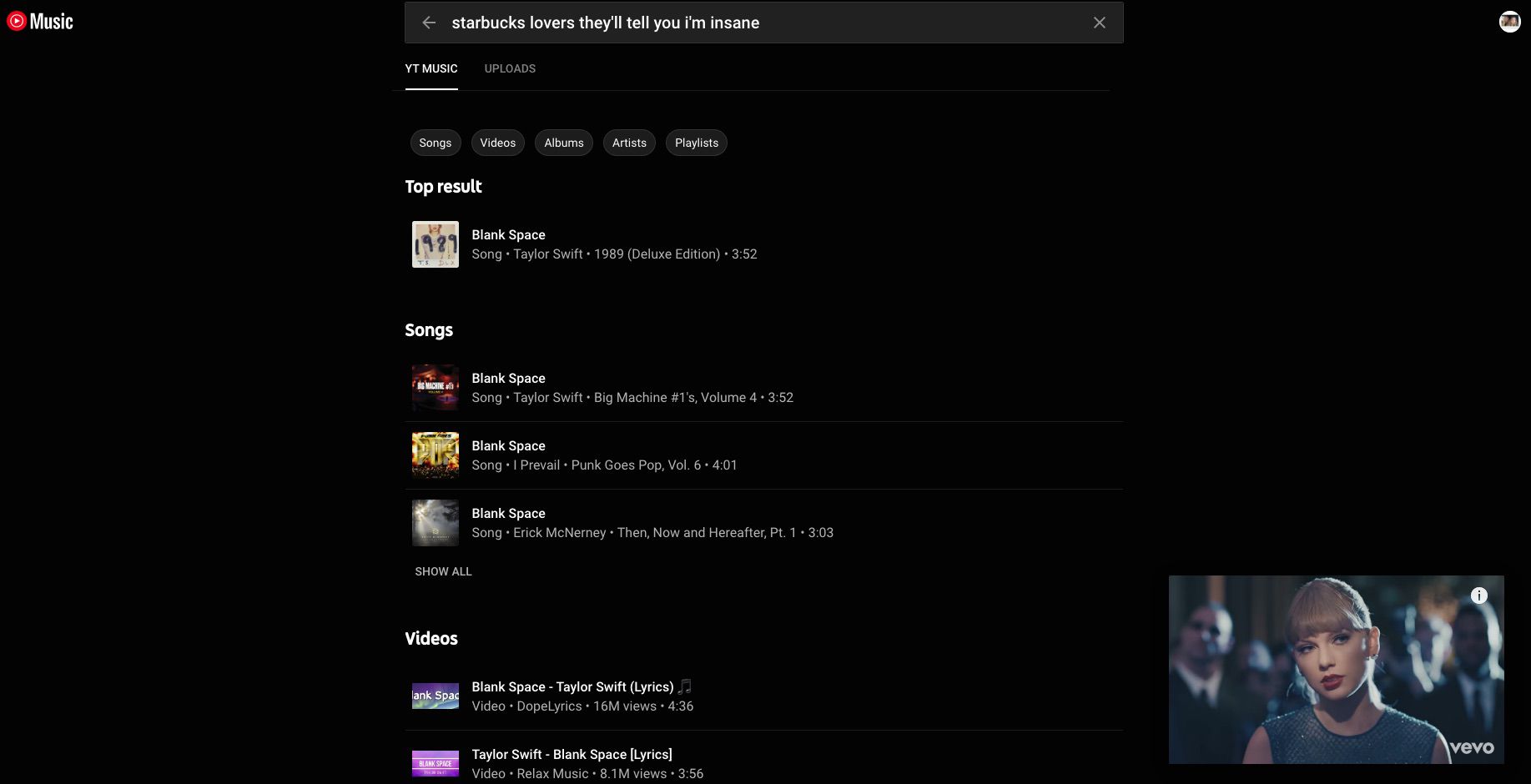Screen dimensions: 1531x784
Task: Click inside the search text field
Action: click(x=763, y=23)
